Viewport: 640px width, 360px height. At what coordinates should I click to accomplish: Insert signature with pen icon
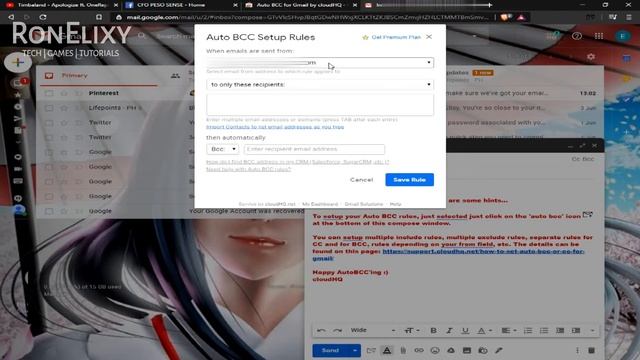[x=499, y=350]
